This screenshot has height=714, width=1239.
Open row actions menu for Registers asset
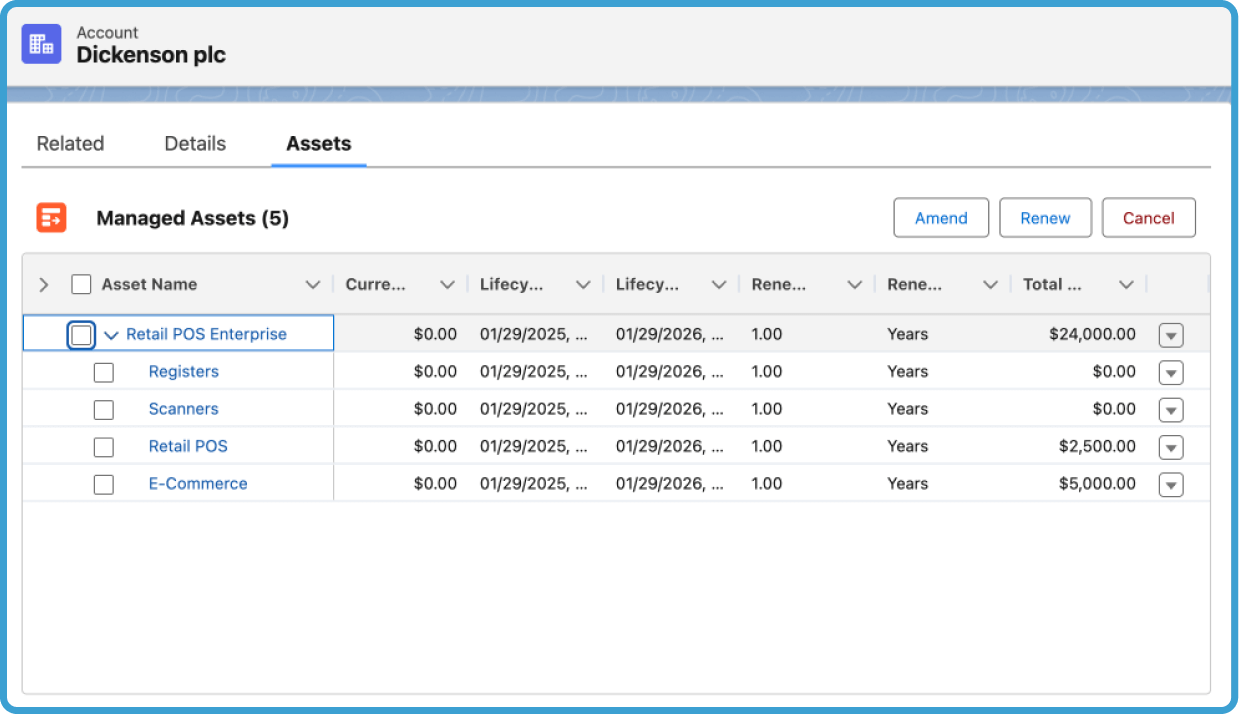tap(1171, 372)
